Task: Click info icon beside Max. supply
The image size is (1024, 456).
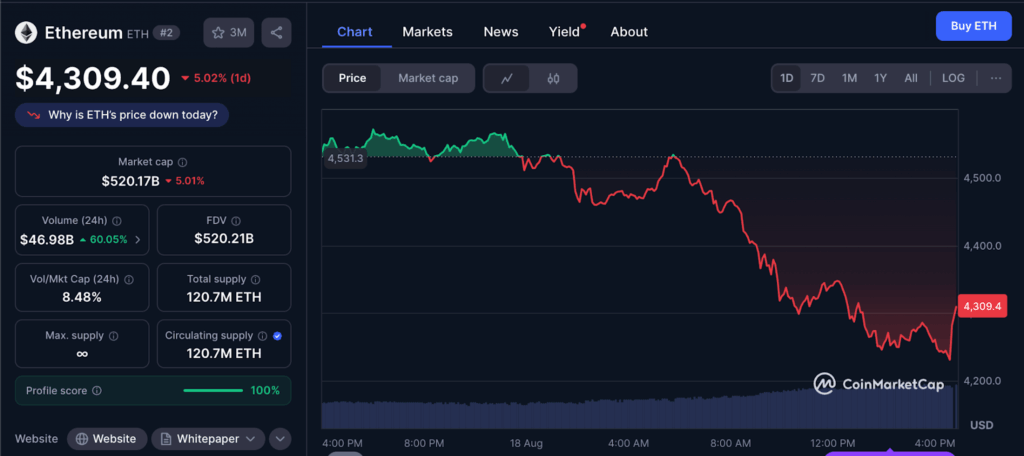Action: coord(113,336)
